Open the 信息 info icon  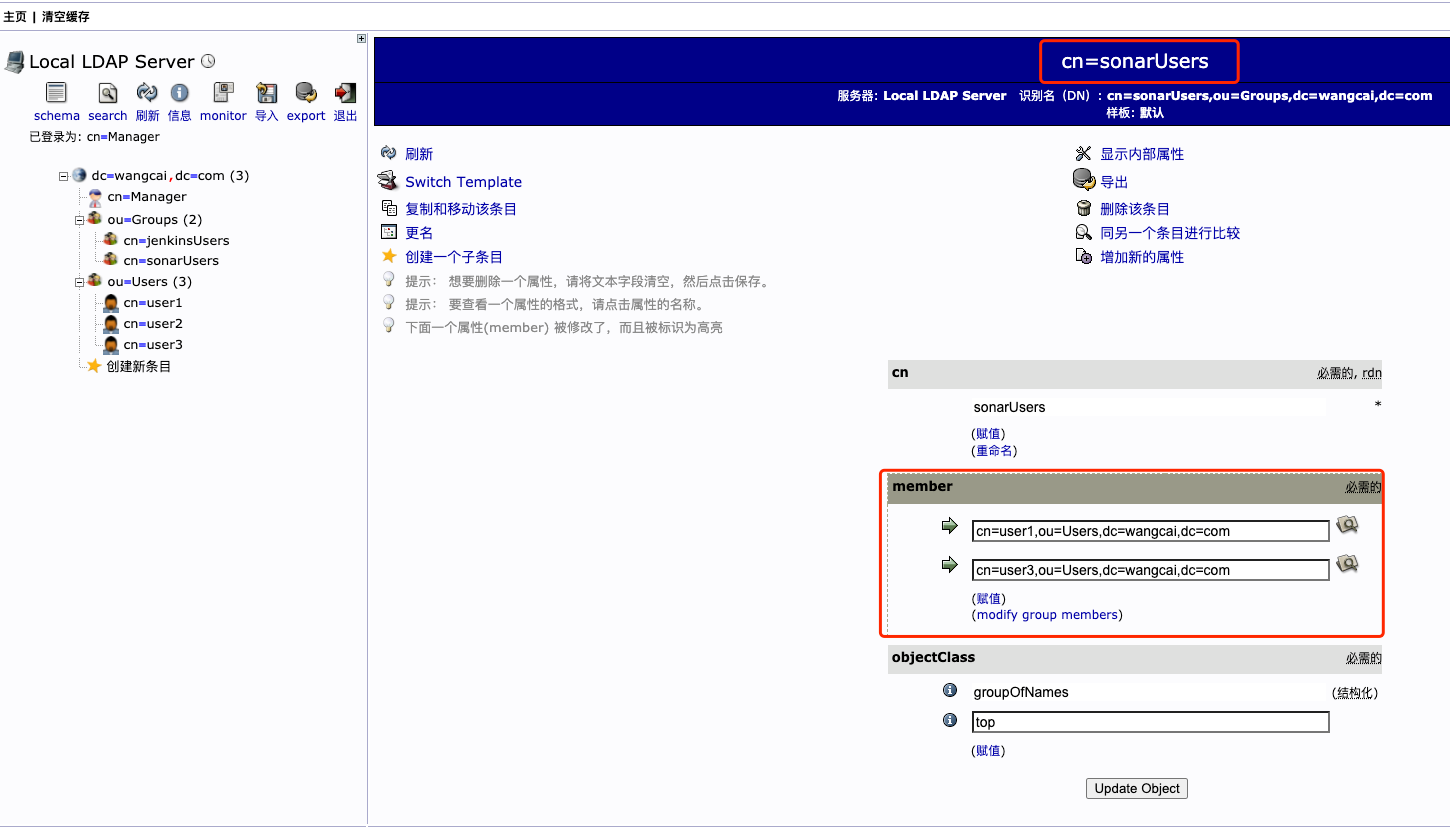[x=180, y=92]
